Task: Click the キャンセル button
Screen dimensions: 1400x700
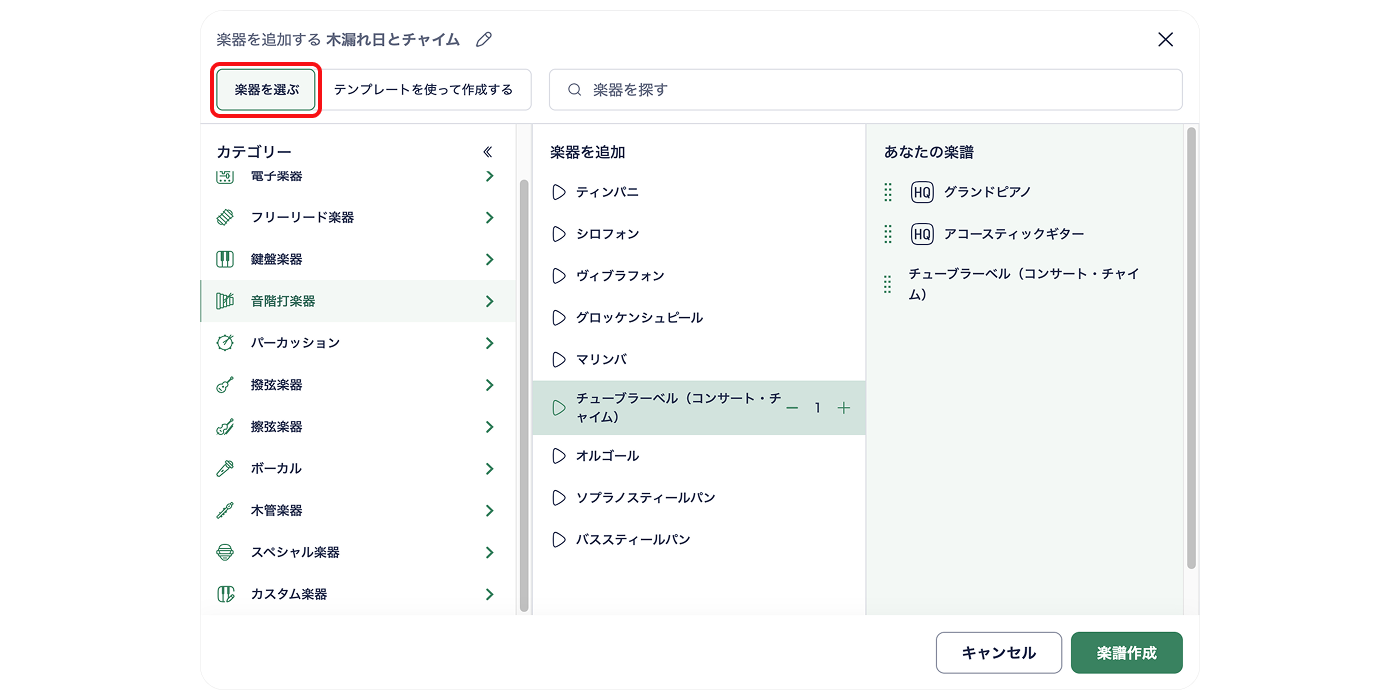Action: 998,652
